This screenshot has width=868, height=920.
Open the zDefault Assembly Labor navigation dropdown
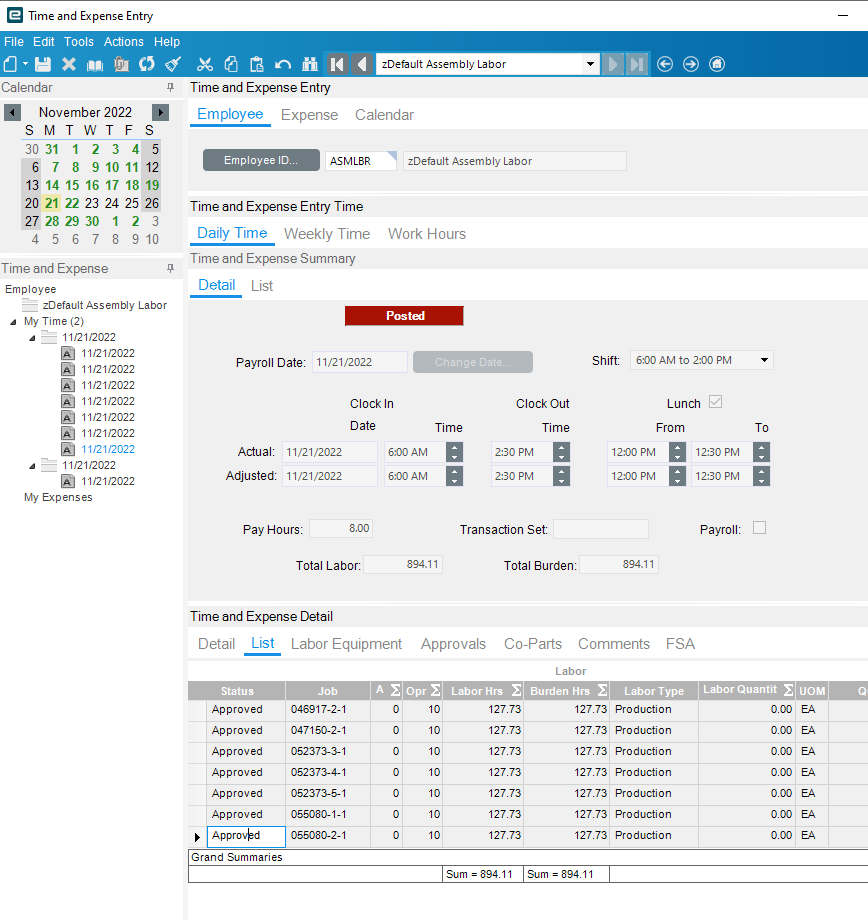coord(590,64)
